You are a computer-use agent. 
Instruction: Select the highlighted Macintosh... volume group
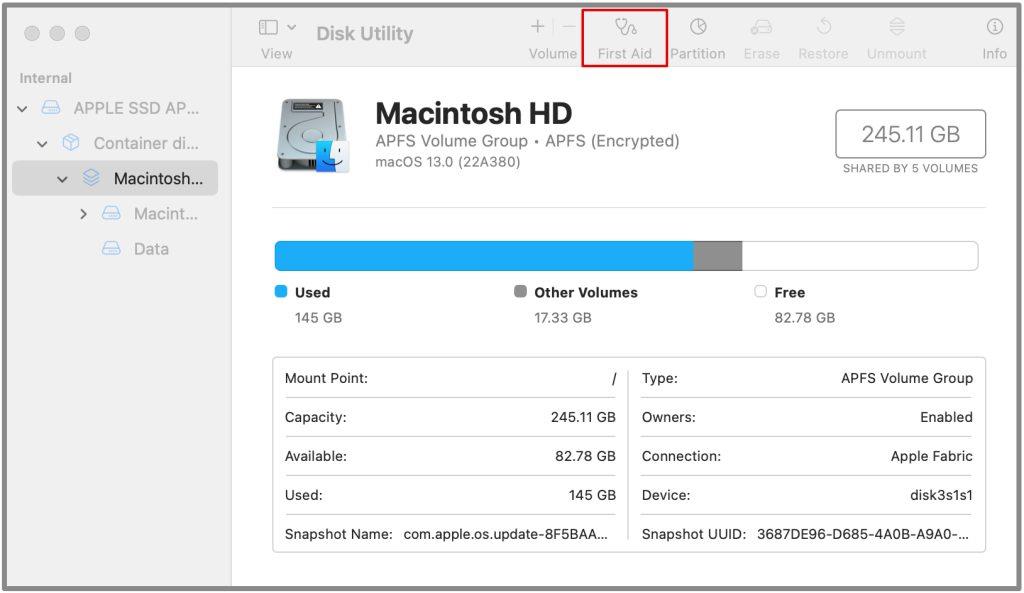(x=115, y=178)
